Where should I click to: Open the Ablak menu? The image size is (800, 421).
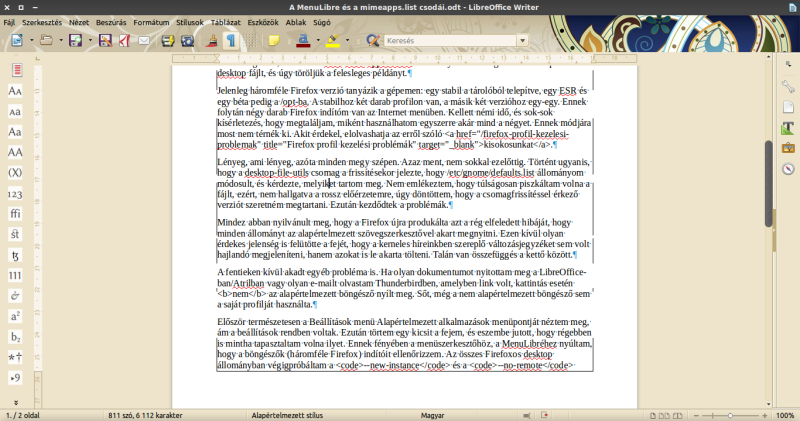[x=296, y=22]
